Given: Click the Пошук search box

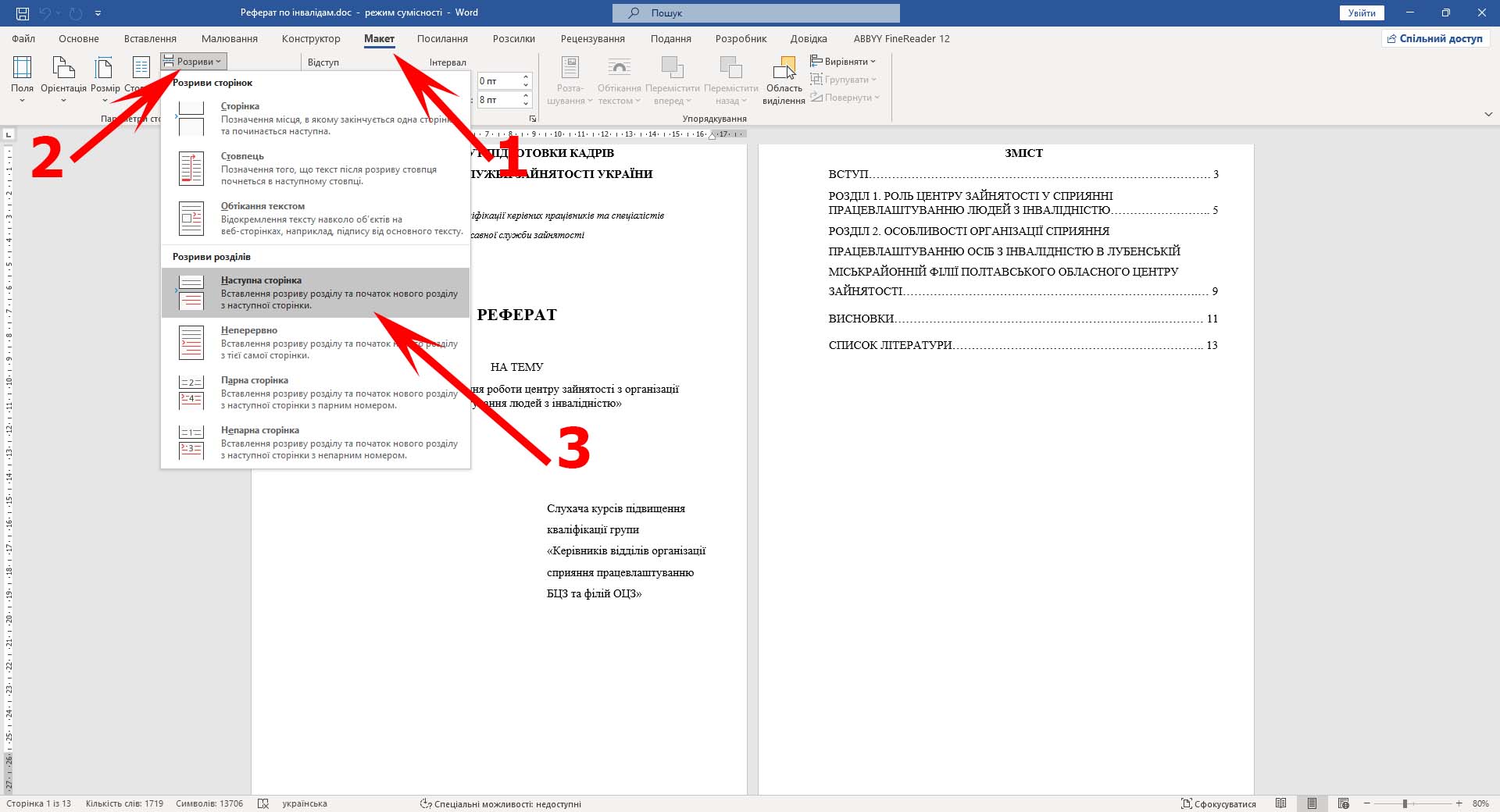Looking at the screenshot, I should [756, 13].
